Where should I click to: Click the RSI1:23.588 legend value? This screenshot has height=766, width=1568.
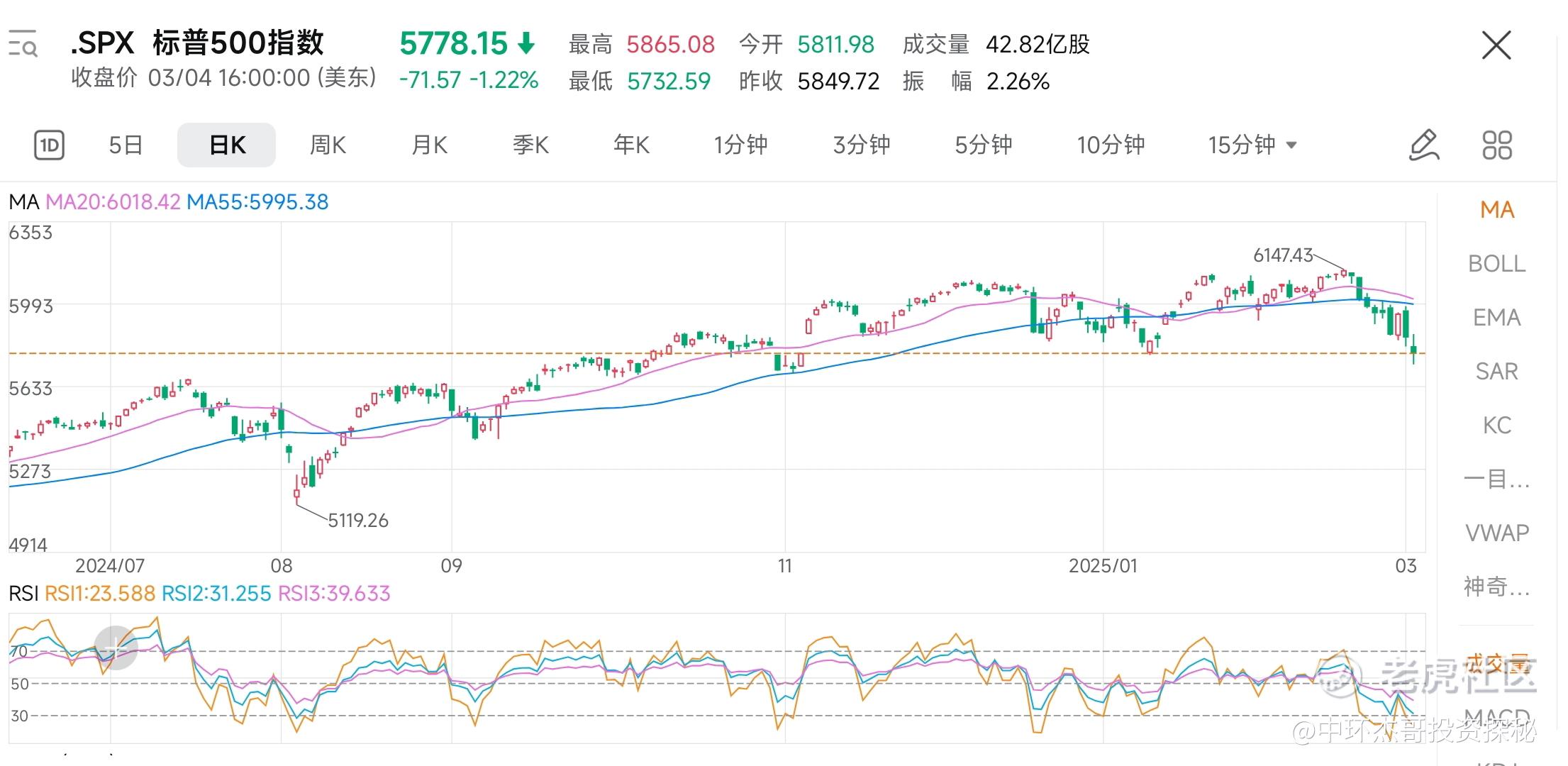tap(100, 594)
